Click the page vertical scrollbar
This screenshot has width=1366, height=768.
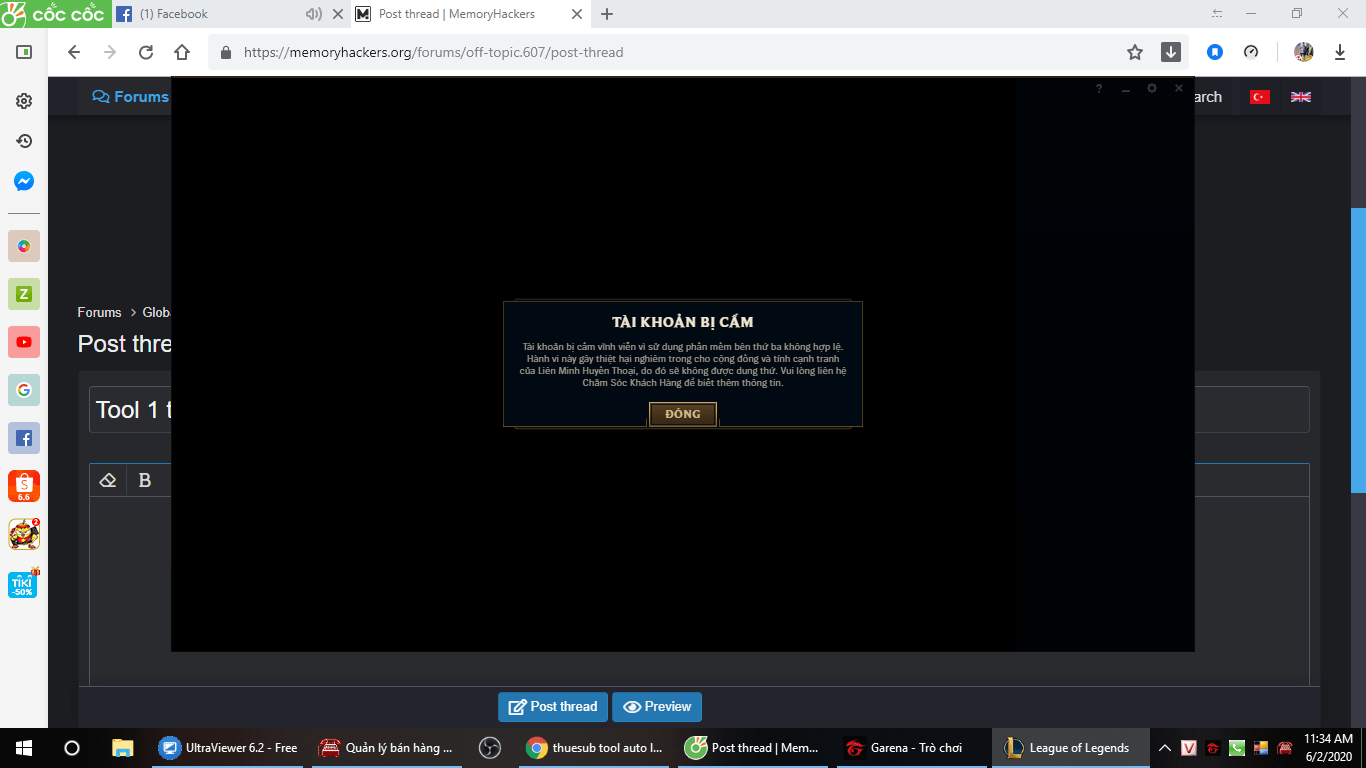(x=1358, y=350)
